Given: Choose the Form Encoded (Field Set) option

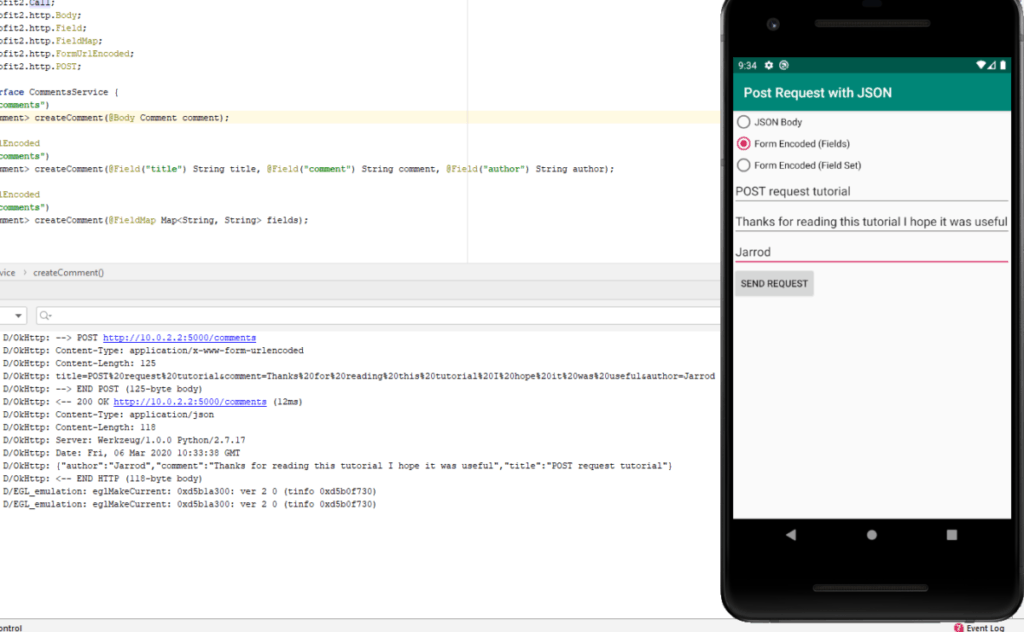Looking at the screenshot, I should (x=743, y=165).
